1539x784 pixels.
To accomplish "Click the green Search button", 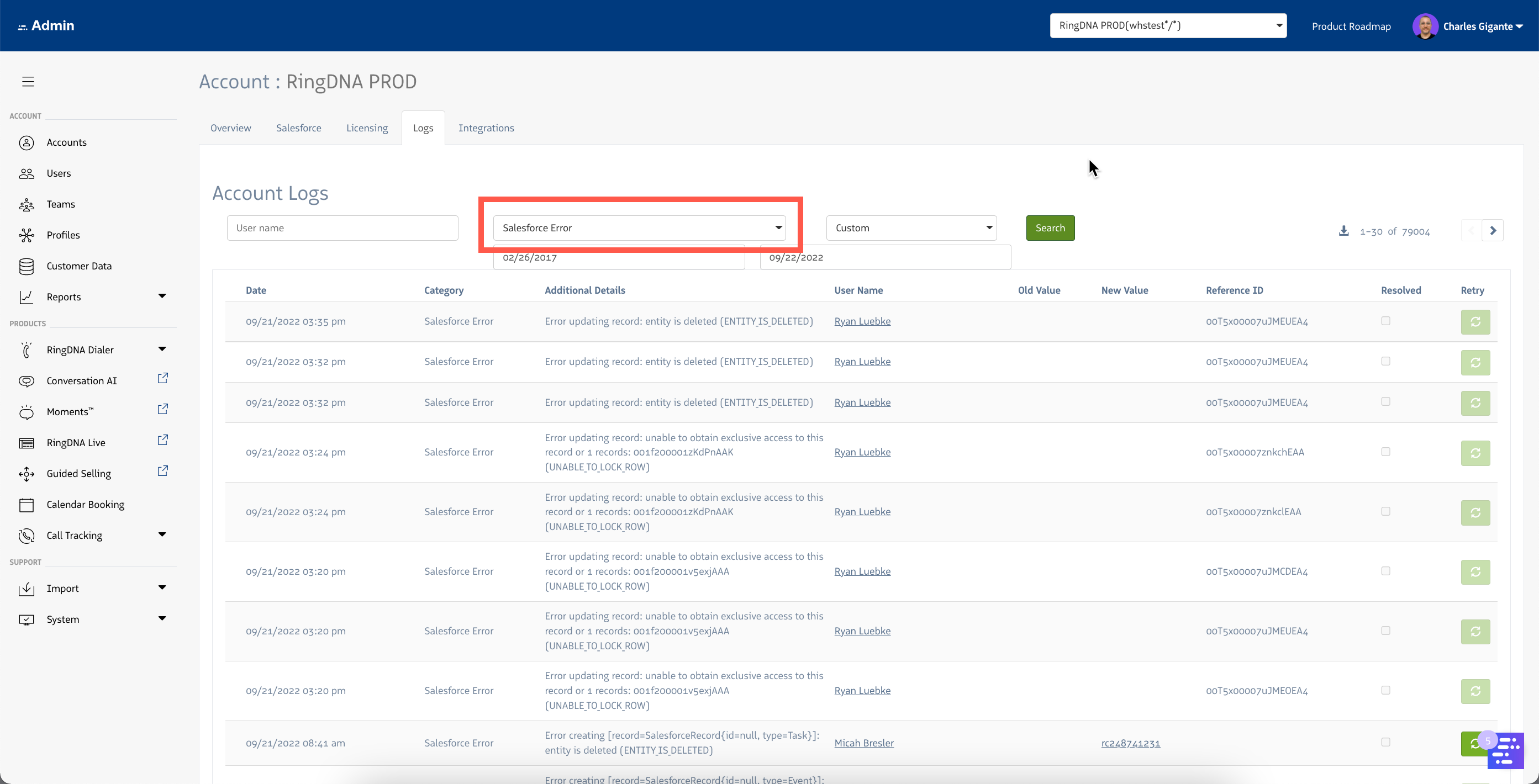I will tap(1050, 227).
